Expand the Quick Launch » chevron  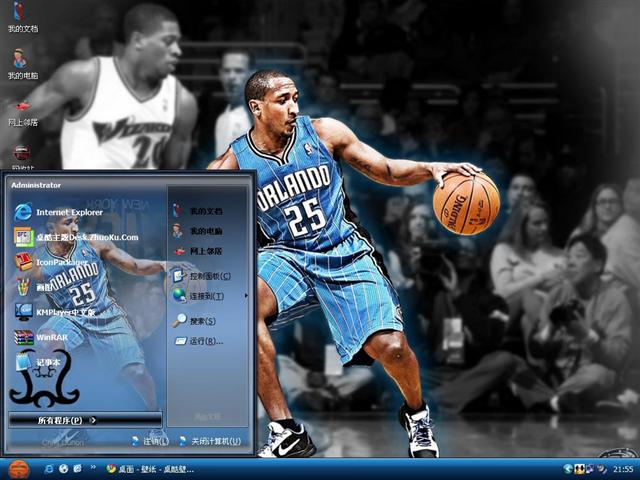tap(93, 467)
